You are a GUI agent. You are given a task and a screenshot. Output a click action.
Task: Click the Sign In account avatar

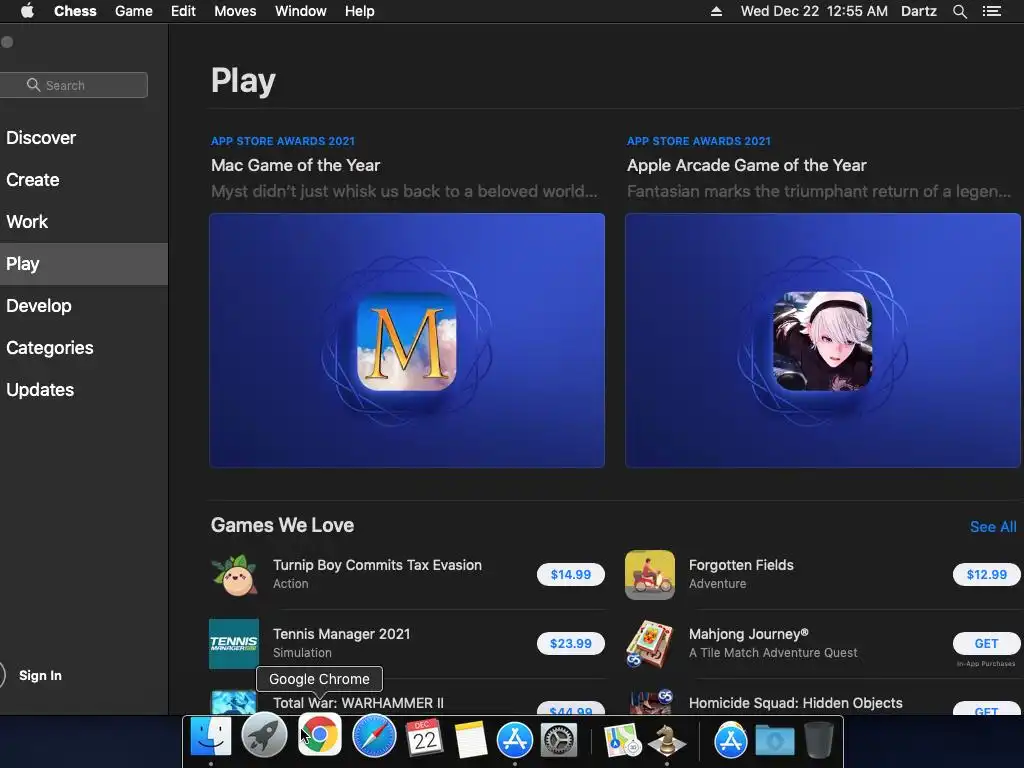pyautogui.click(x=1, y=675)
